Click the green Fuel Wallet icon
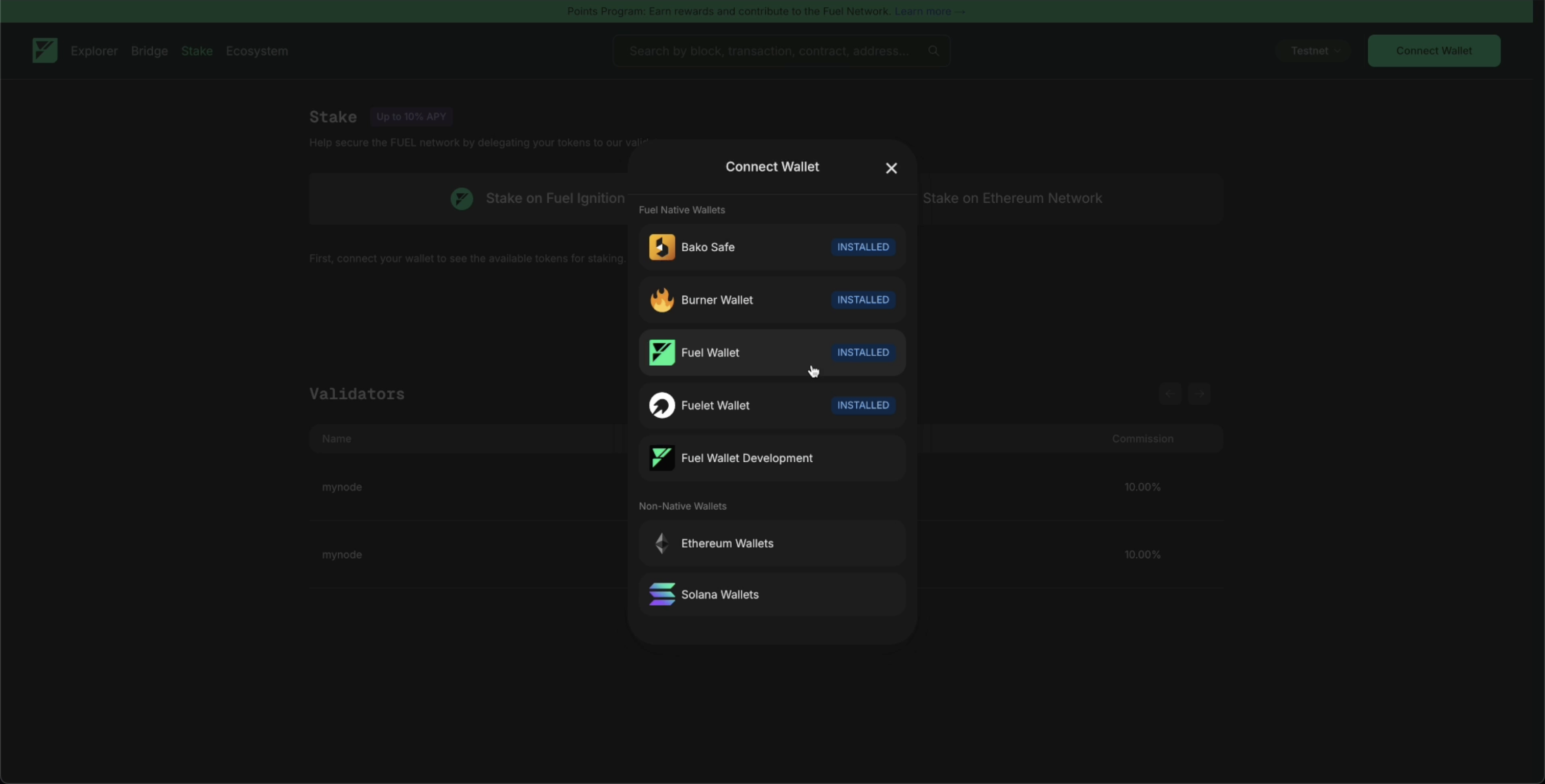The image size is (1545, 784). pos(662,352)
